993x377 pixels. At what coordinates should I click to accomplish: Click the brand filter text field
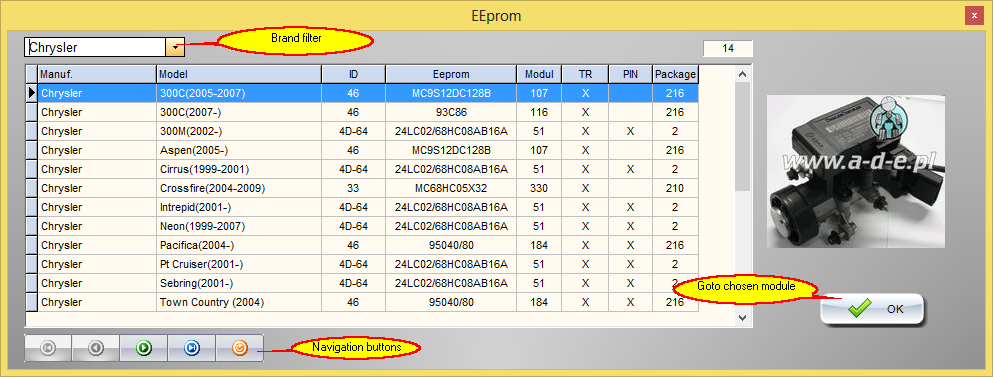pos(96,47)
